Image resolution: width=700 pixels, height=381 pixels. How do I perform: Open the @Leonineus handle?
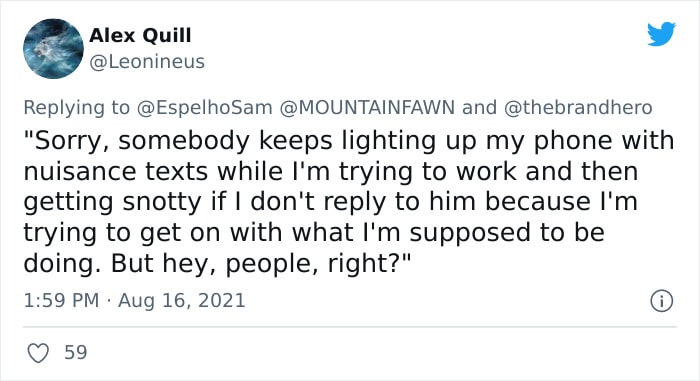(x=147, y=62)
